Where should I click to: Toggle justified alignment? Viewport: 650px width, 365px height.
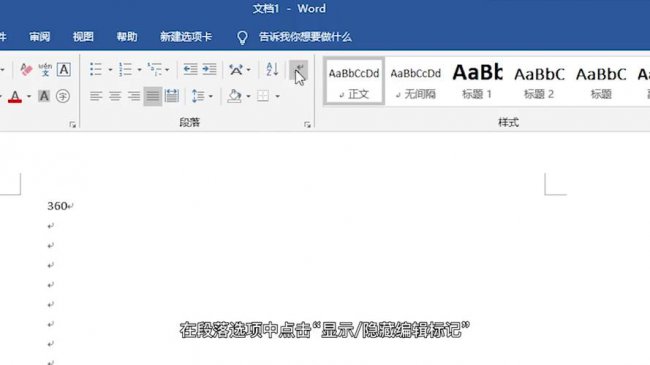click(x=153, y=96)
